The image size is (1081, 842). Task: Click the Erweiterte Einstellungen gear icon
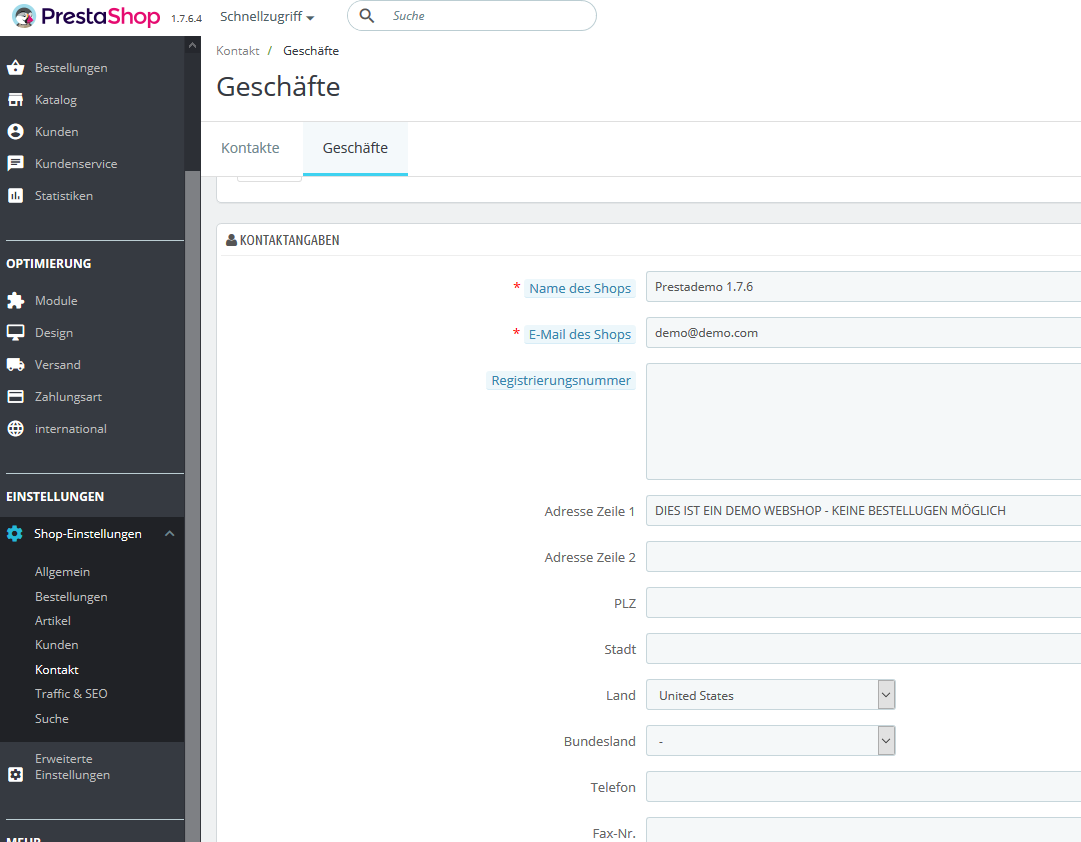click(15, 775)
